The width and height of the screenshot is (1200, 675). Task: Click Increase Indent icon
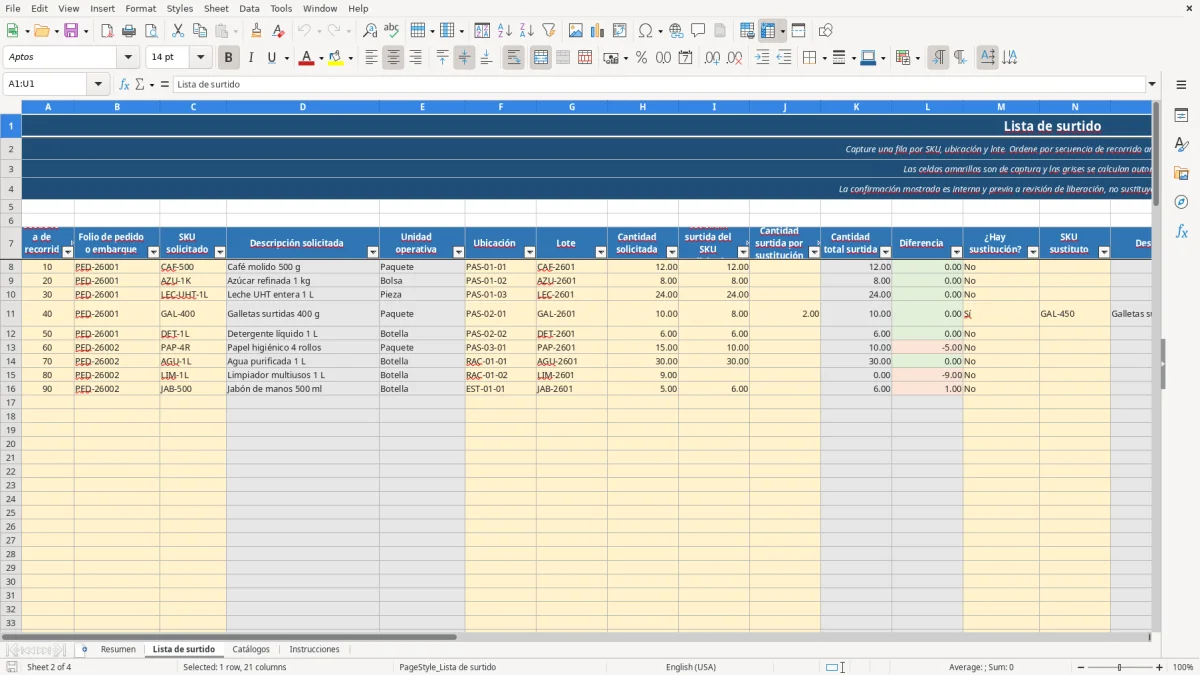[762, 58]
